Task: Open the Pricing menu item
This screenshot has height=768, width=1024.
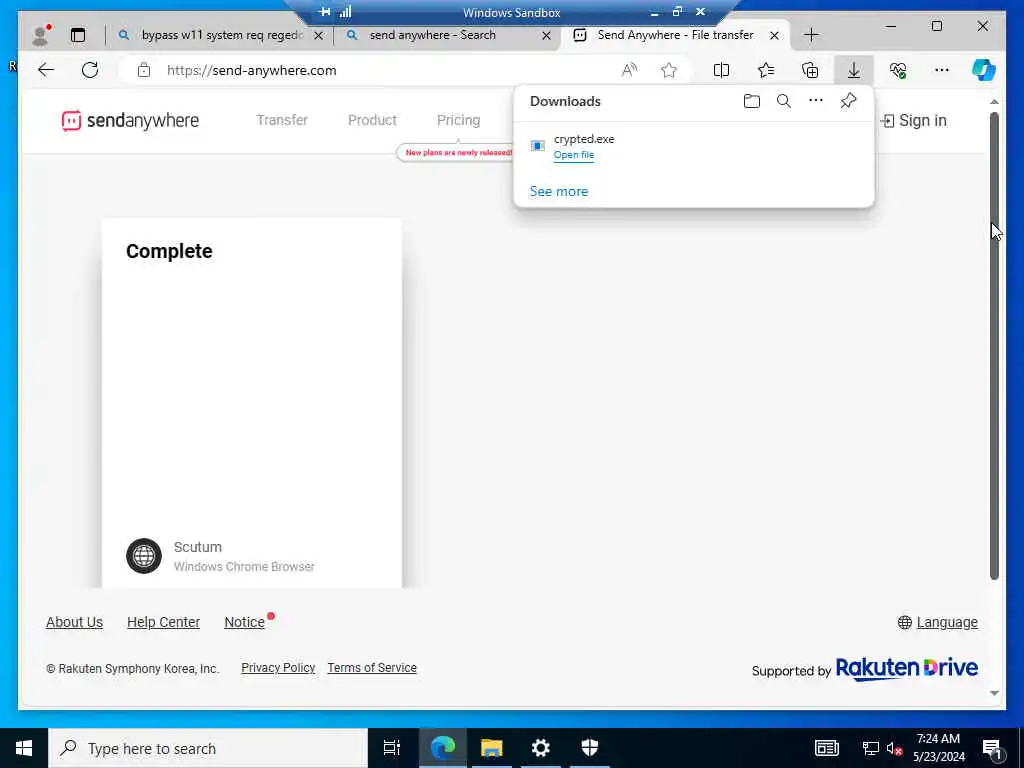Action: click(458, 120)
